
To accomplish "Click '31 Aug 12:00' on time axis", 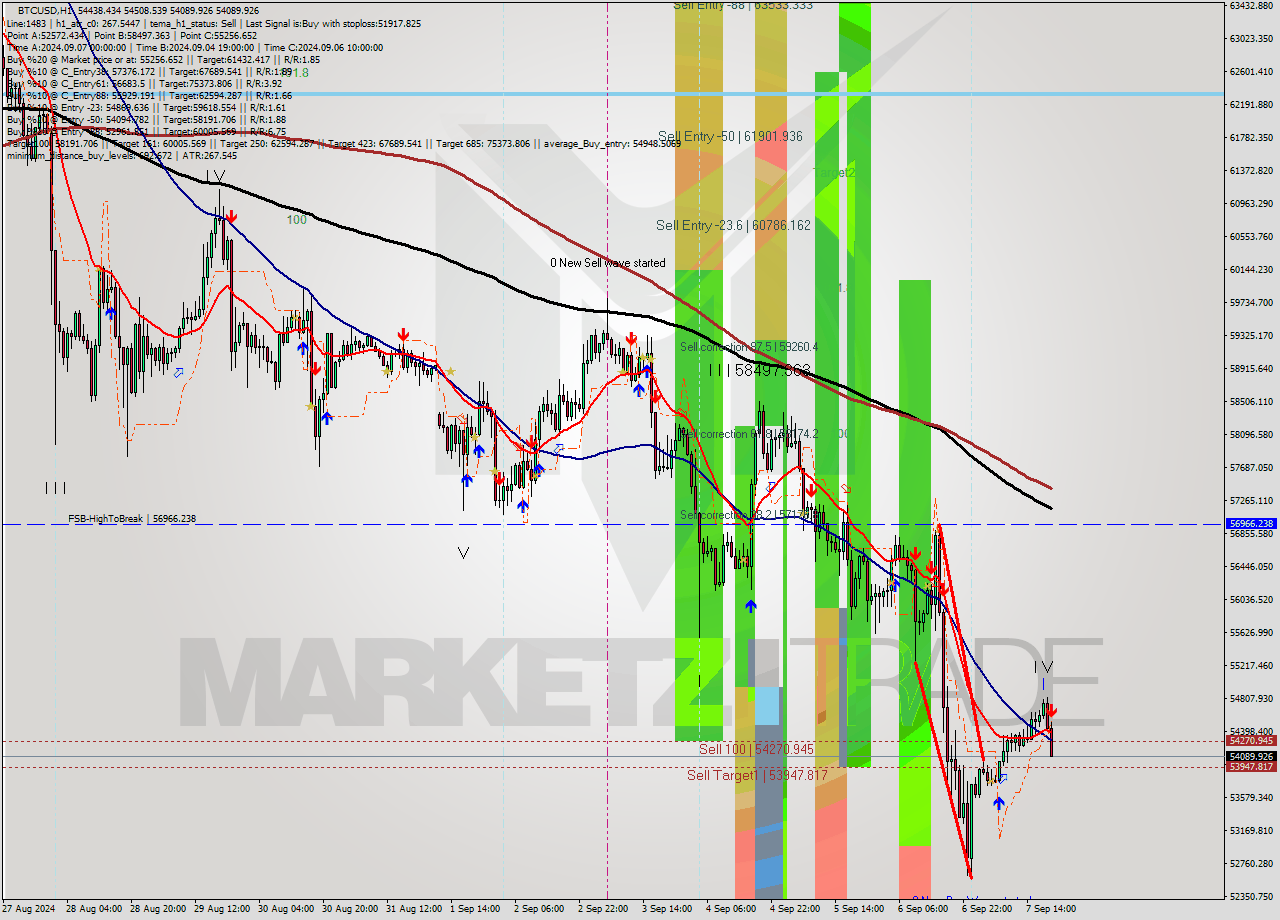I will click(414, 909).
